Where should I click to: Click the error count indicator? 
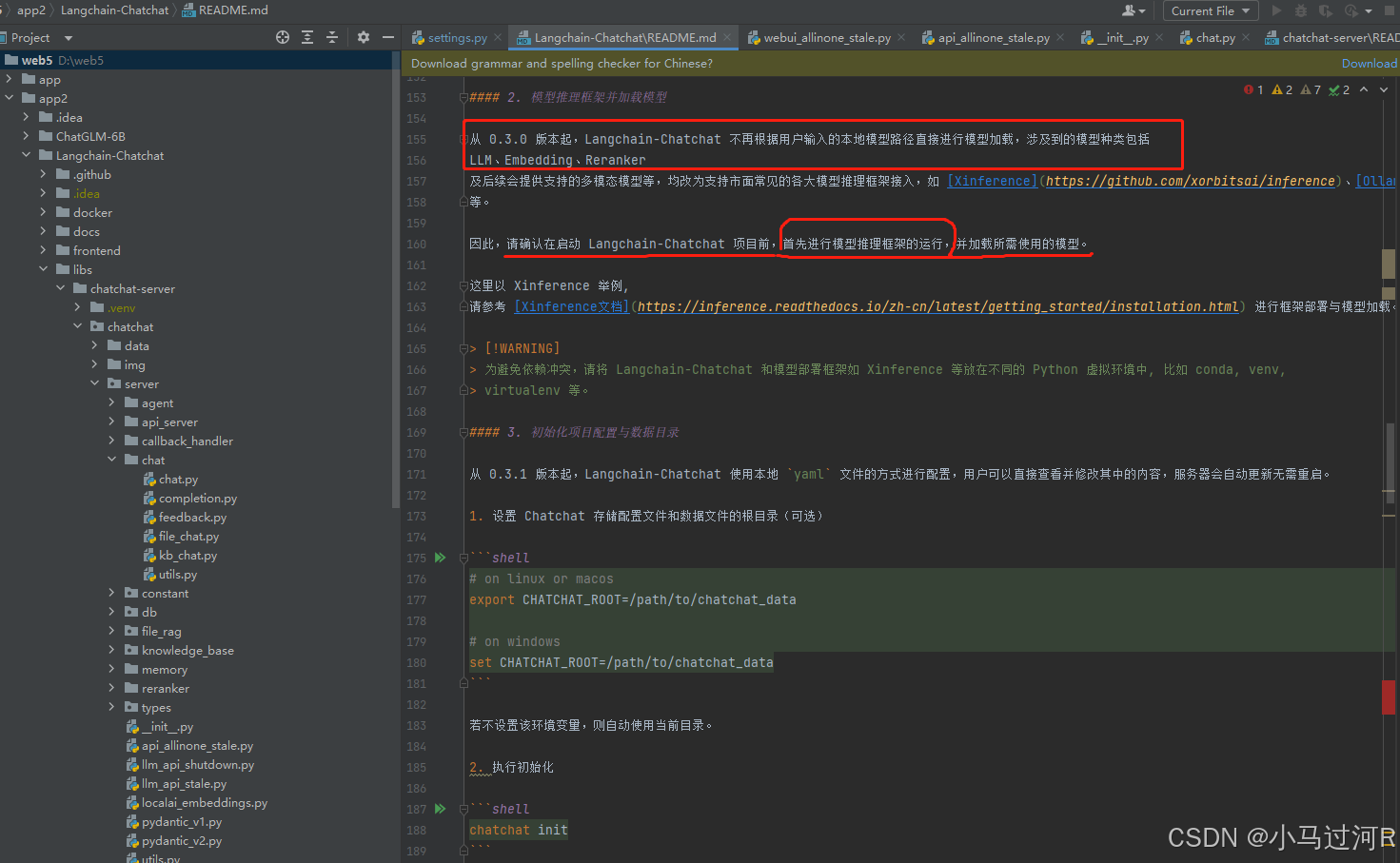coord(1253,89)
